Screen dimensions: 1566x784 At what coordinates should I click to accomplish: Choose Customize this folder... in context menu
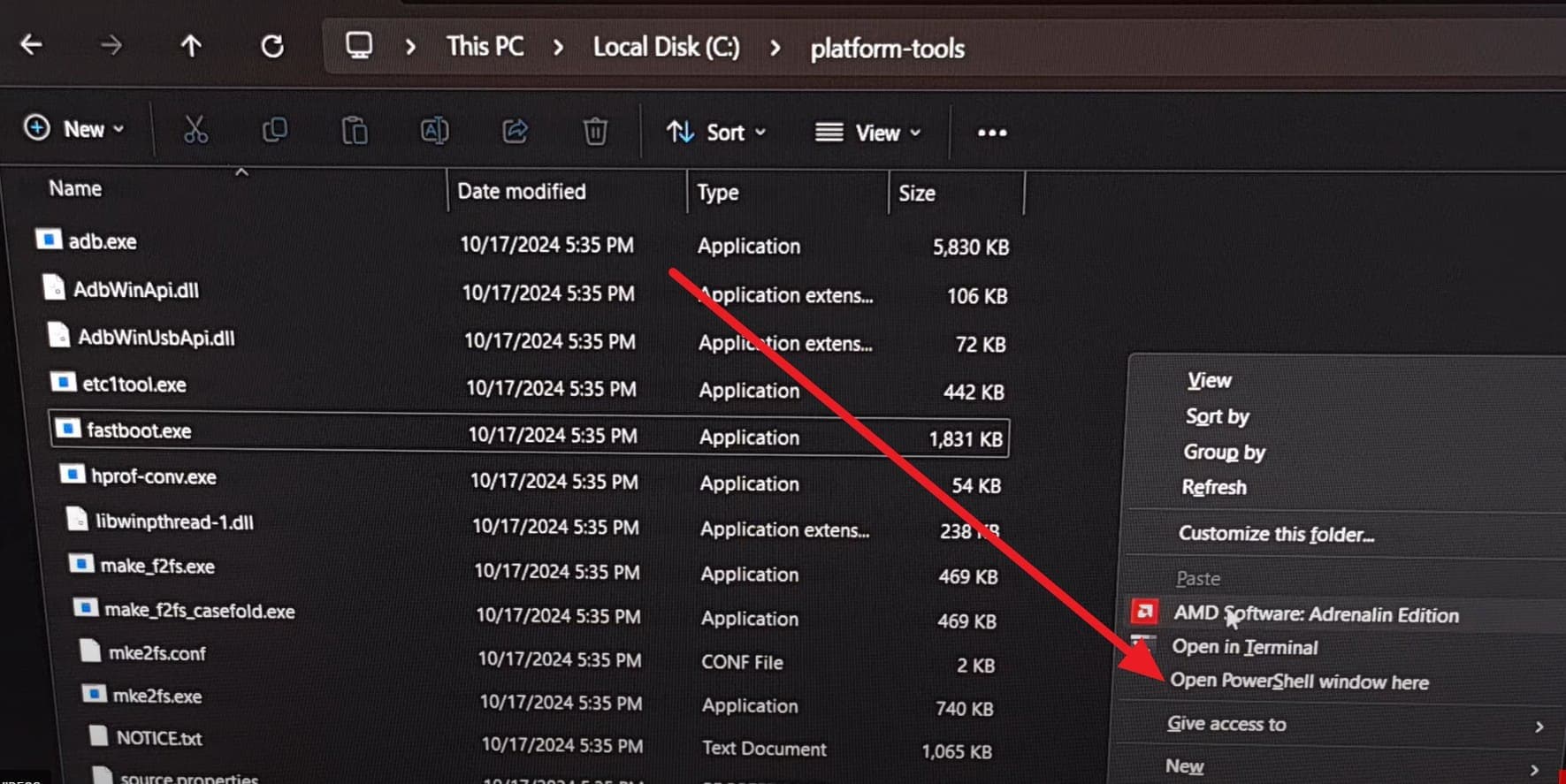pos(1277,534)
